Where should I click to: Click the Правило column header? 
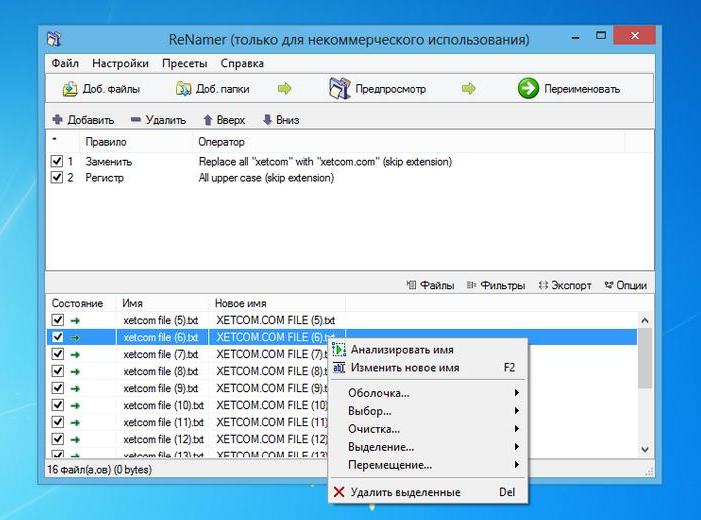point(136,142)
